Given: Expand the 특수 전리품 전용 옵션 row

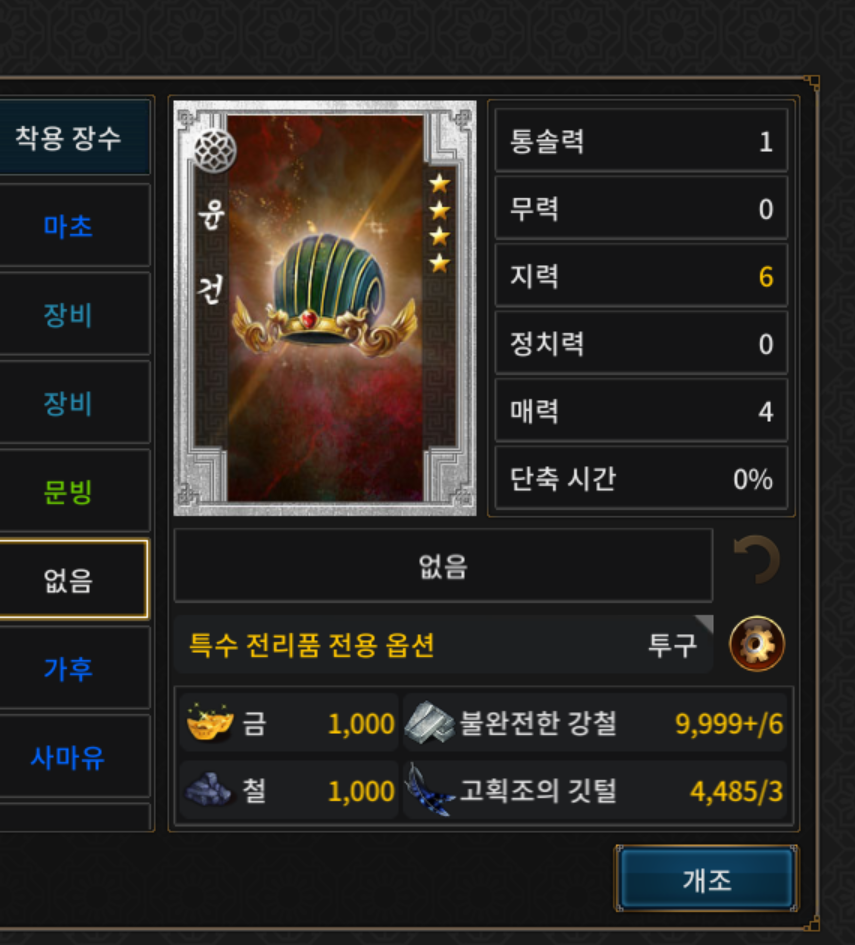Looking at the screenshot, I should 443,644.
